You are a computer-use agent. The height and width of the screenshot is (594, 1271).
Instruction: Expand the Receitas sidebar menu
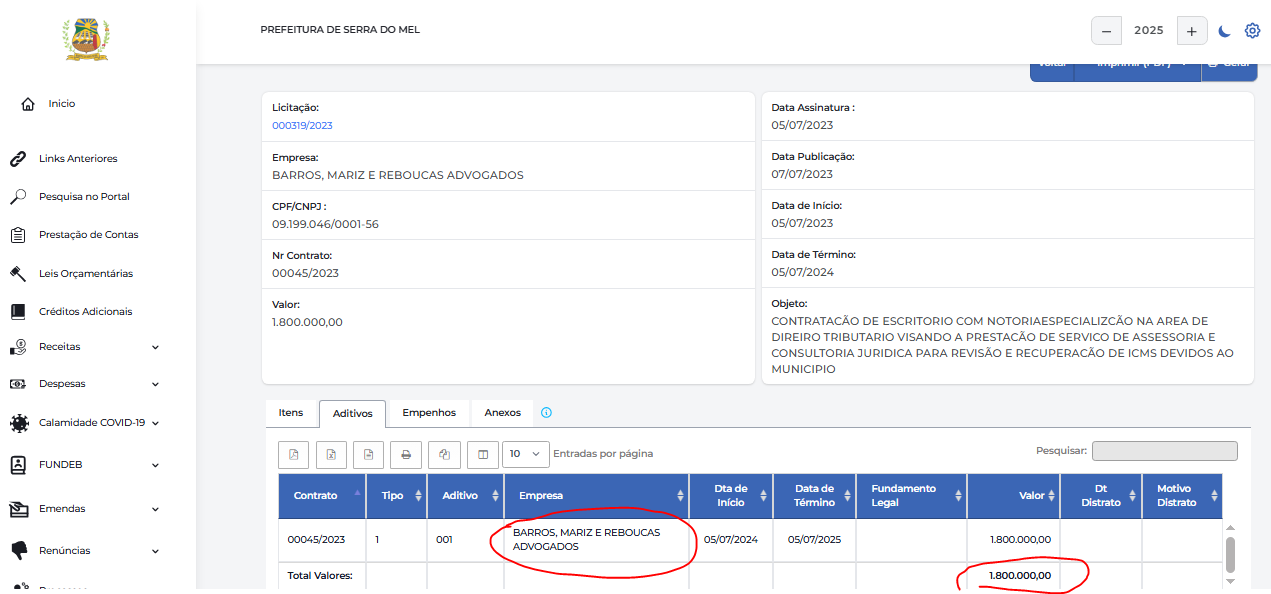(x=155, y=347)
